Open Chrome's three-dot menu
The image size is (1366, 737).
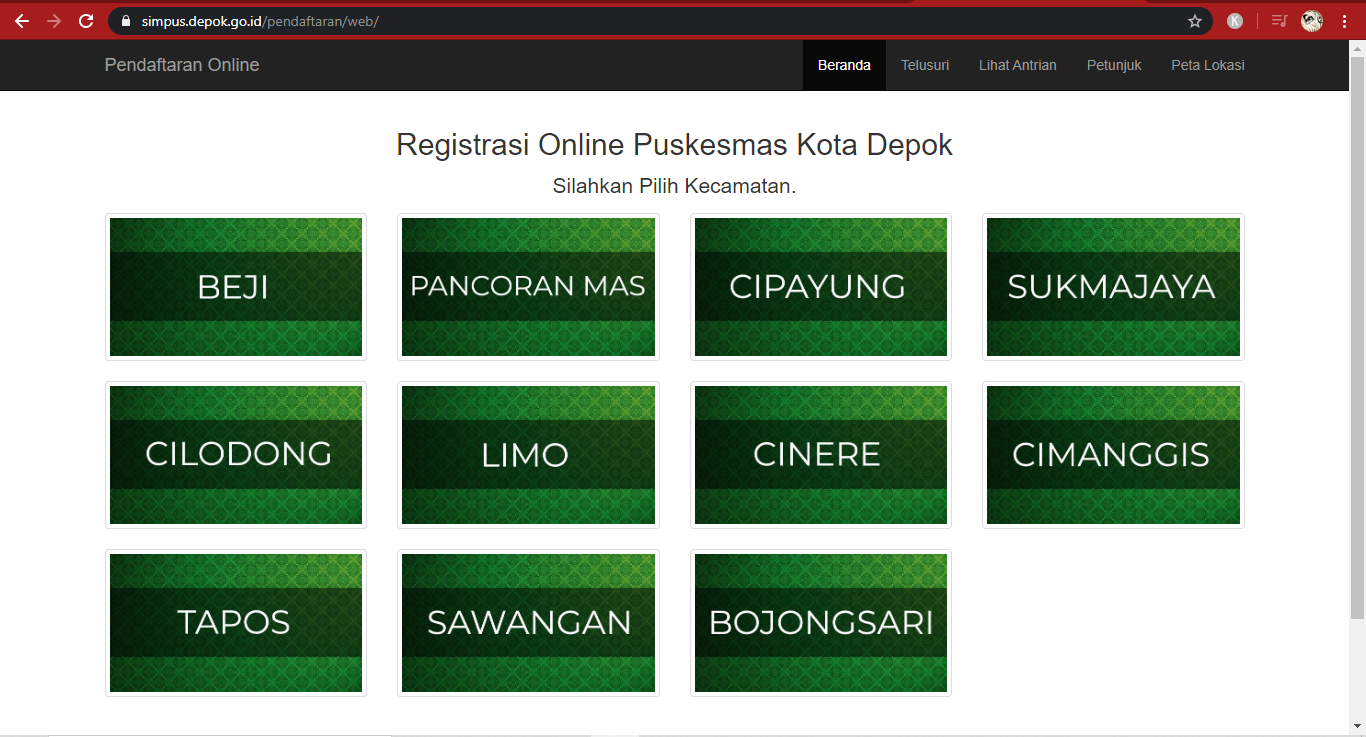(x=1345, y=19)
